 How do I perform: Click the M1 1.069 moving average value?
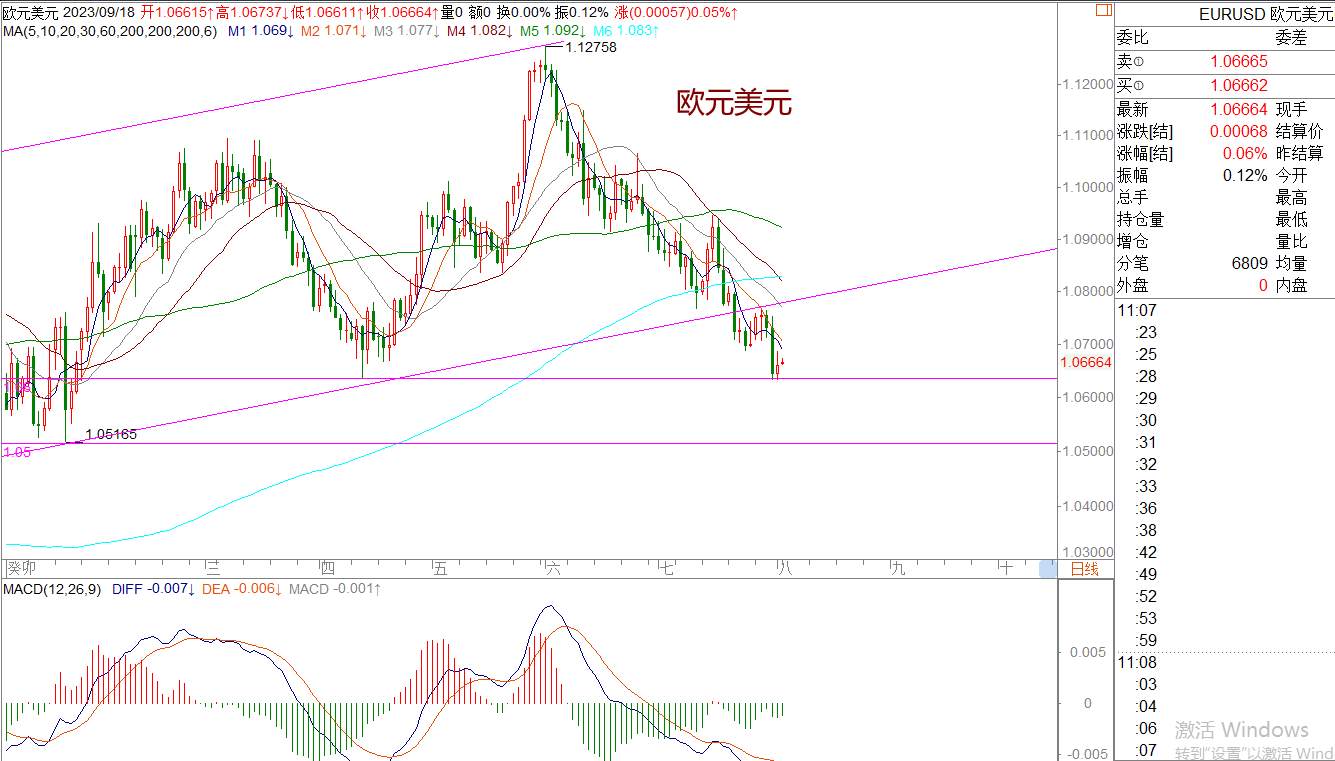point(261,32)
